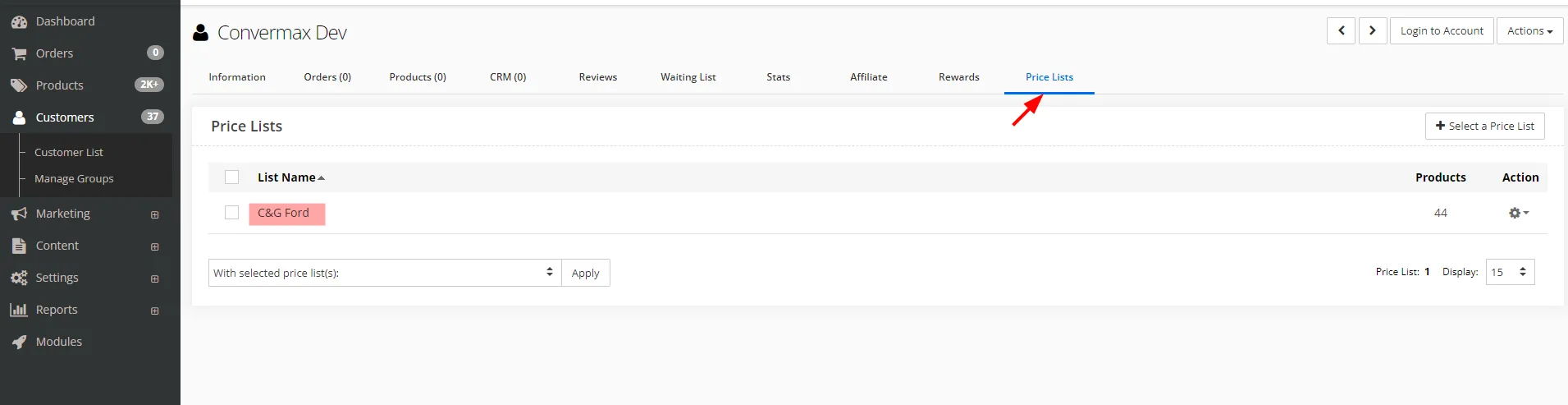Screen dimensions: 1568x405
Task: Open the Actions dropdown menu
Action: click(x=1529, y=31)
